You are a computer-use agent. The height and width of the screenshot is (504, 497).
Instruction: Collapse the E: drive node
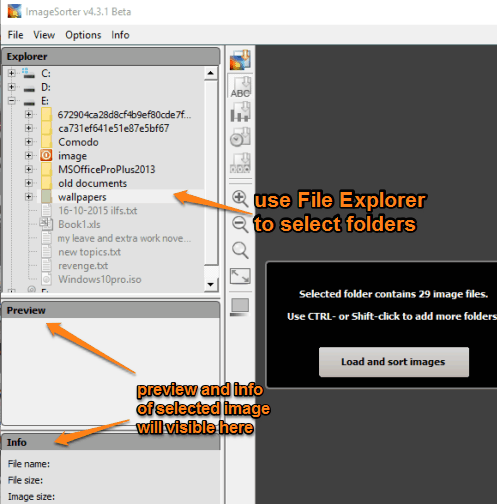point(12,101)
